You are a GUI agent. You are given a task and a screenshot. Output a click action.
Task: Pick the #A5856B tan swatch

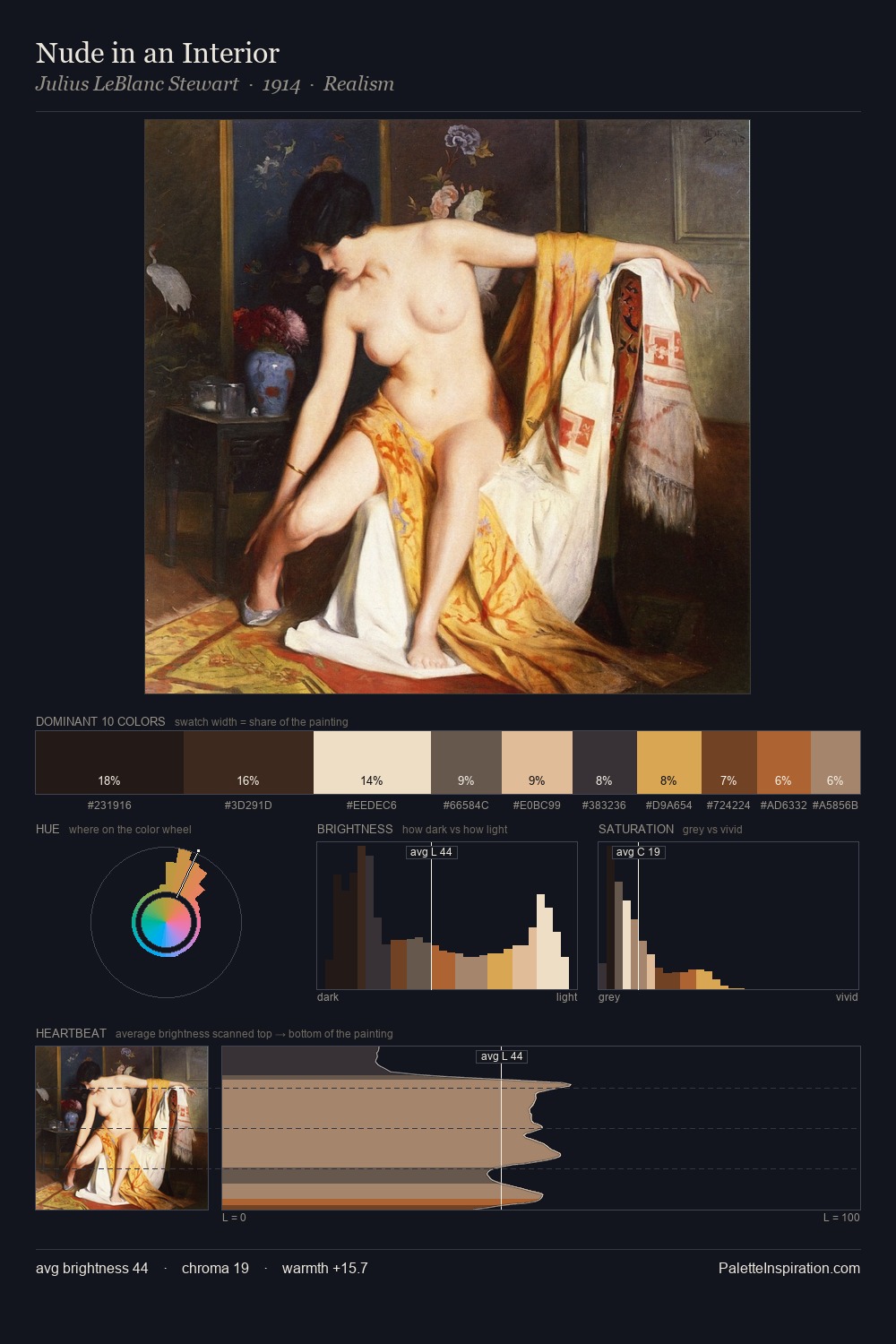coord(835,762)
